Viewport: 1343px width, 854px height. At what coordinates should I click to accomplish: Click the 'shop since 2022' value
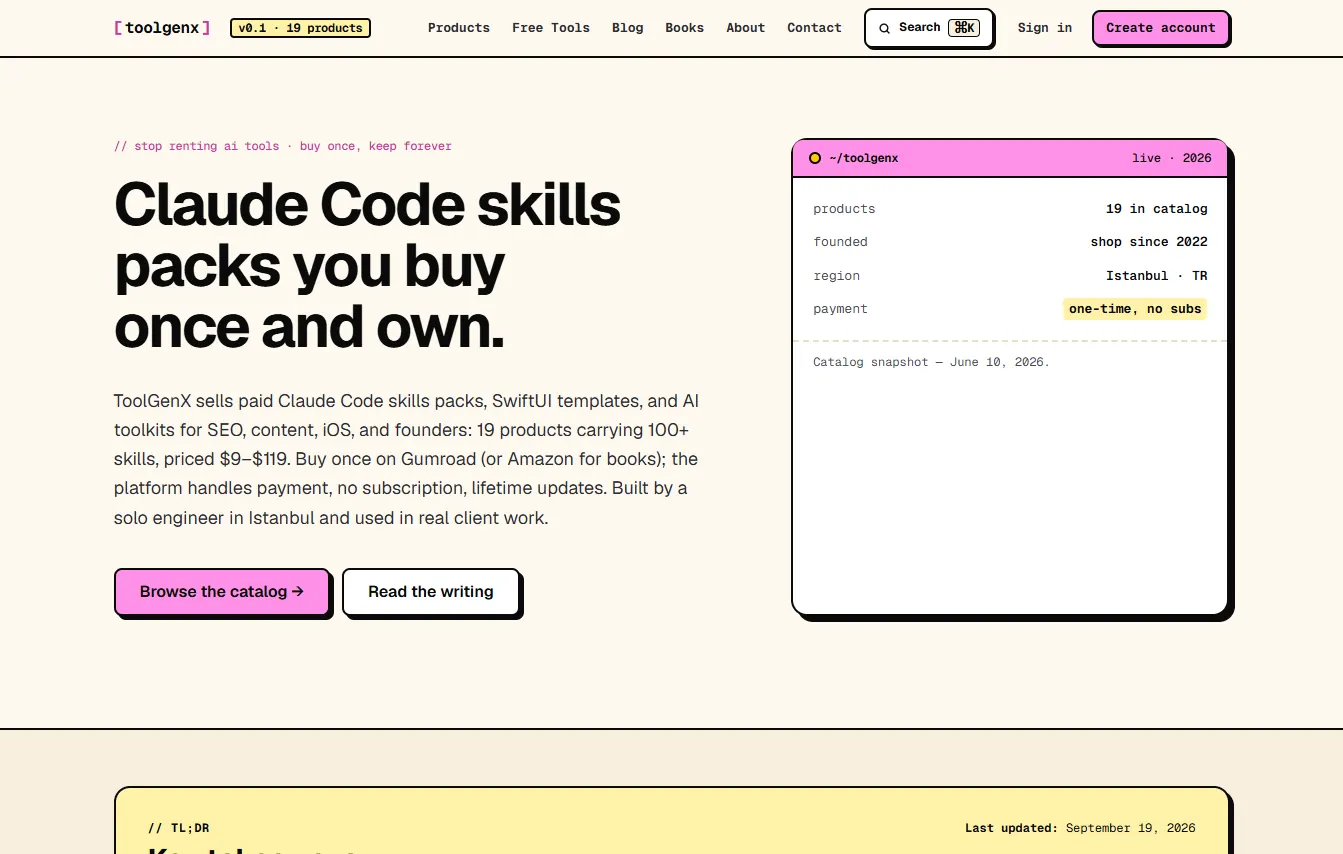(x=1149, y=242)
